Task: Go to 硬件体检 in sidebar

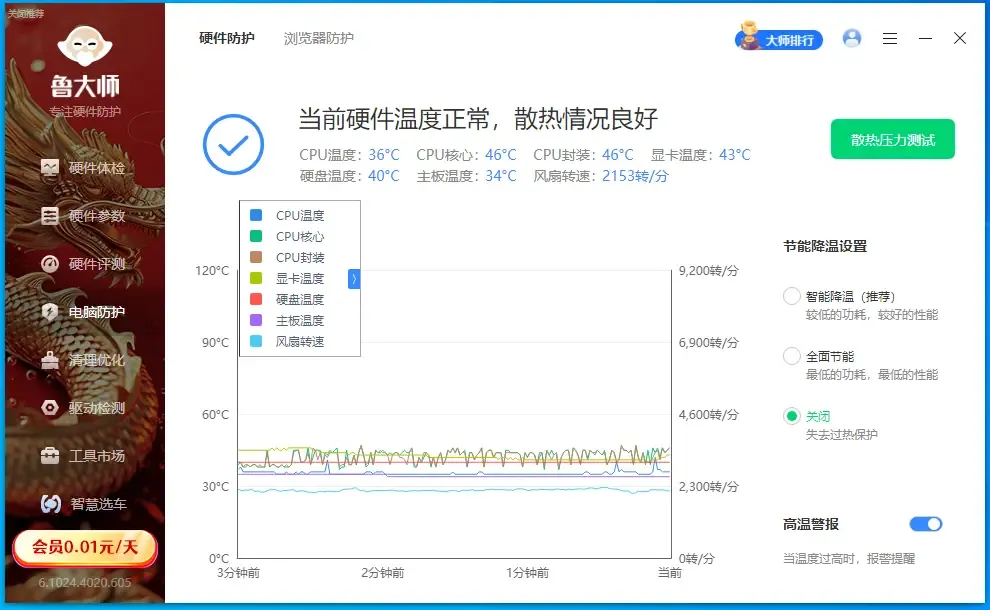Action: pyautogui.click(x=97, y=168)
